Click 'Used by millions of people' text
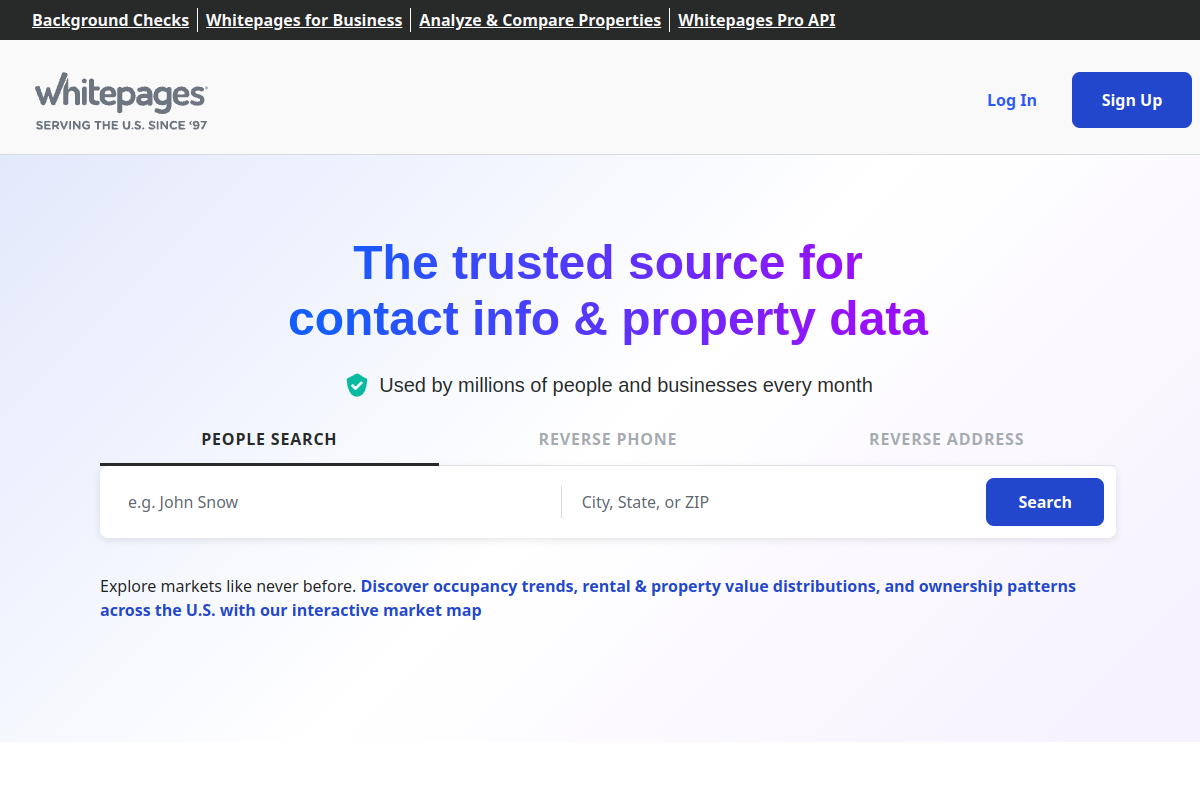Screen dimensions: 1200x800 tap(626, 385)
